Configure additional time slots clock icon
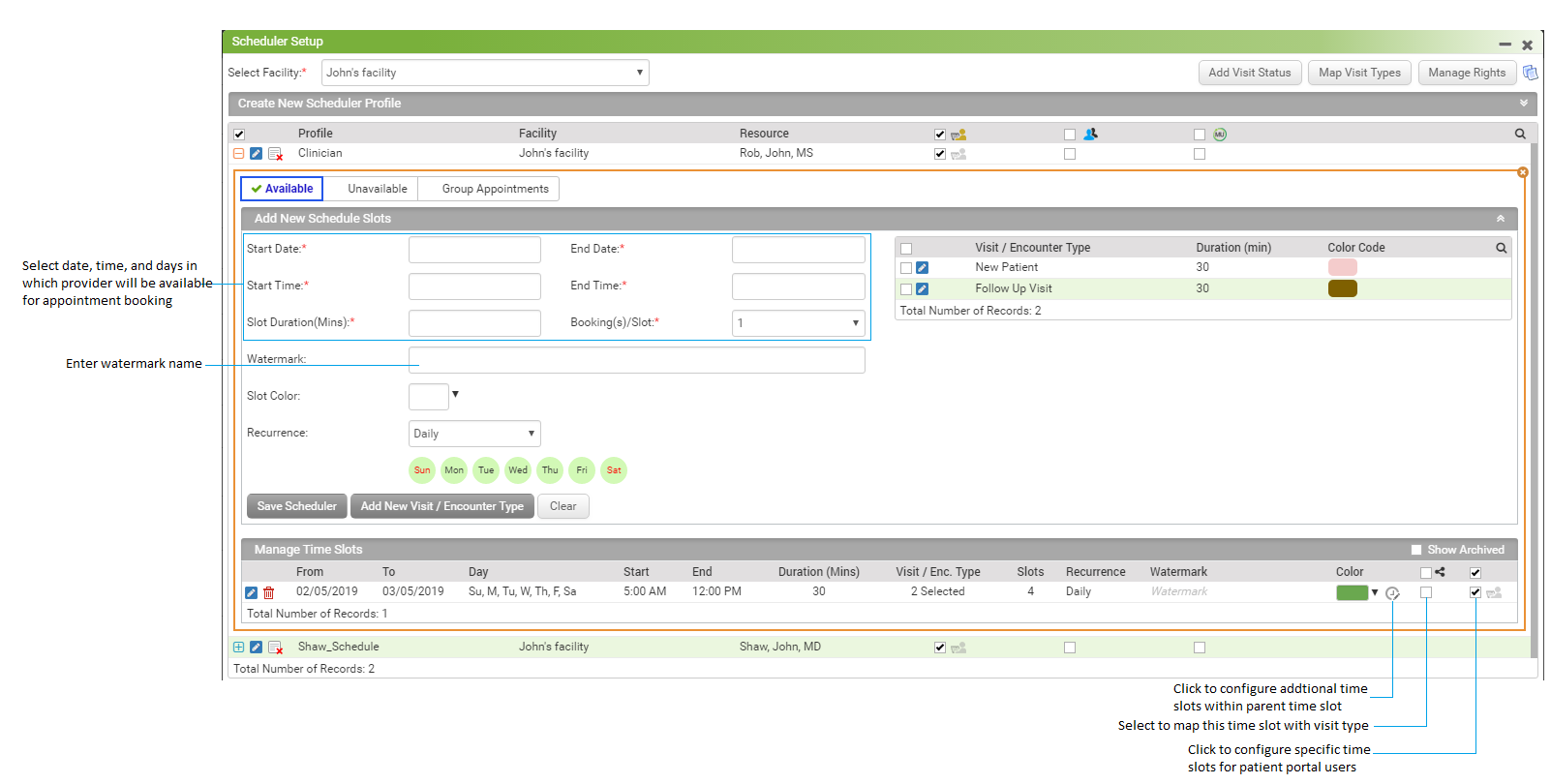The image size is (1551, 784). coord(1392,593)
